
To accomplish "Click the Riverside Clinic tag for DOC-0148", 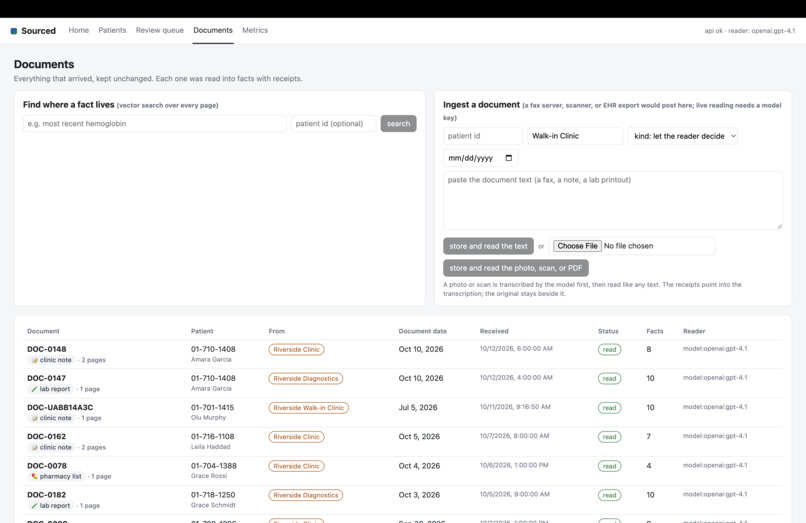I will (296, 350).
